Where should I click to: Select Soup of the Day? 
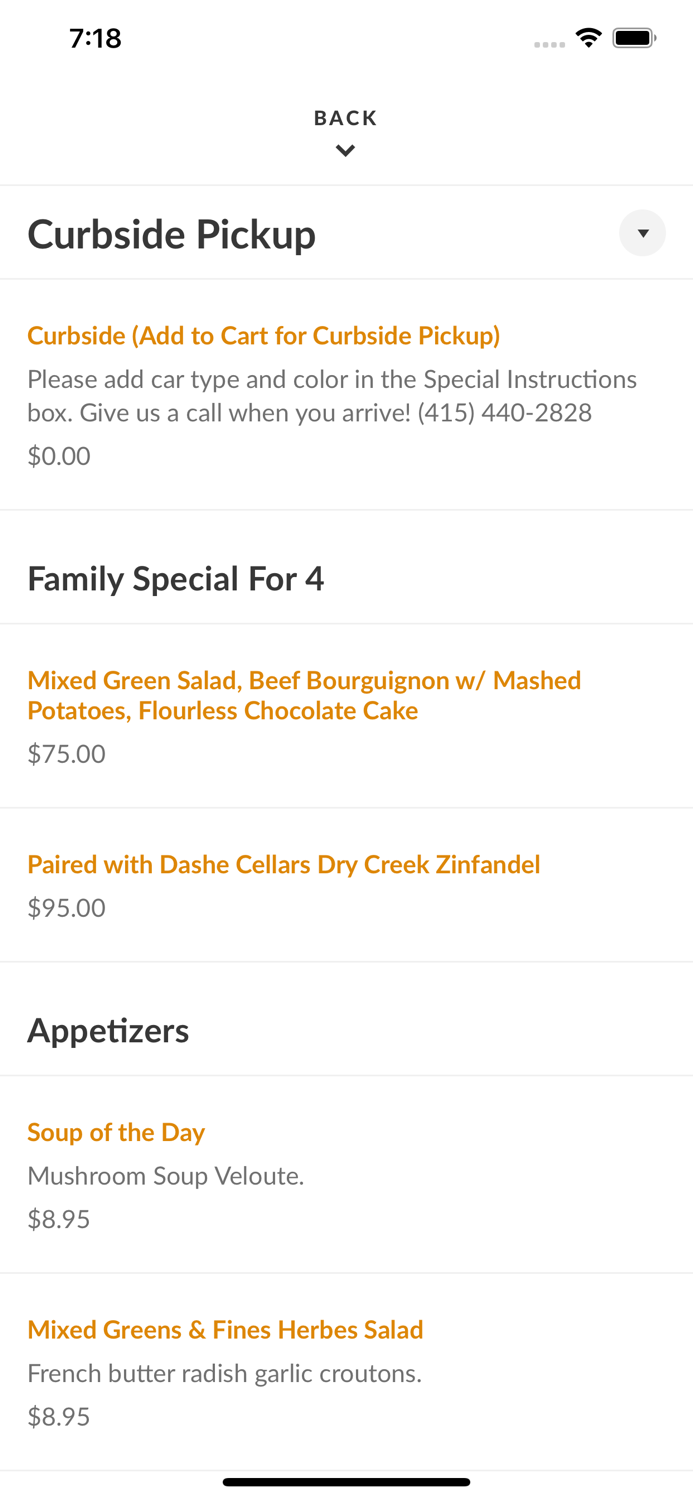(116, 1132)
